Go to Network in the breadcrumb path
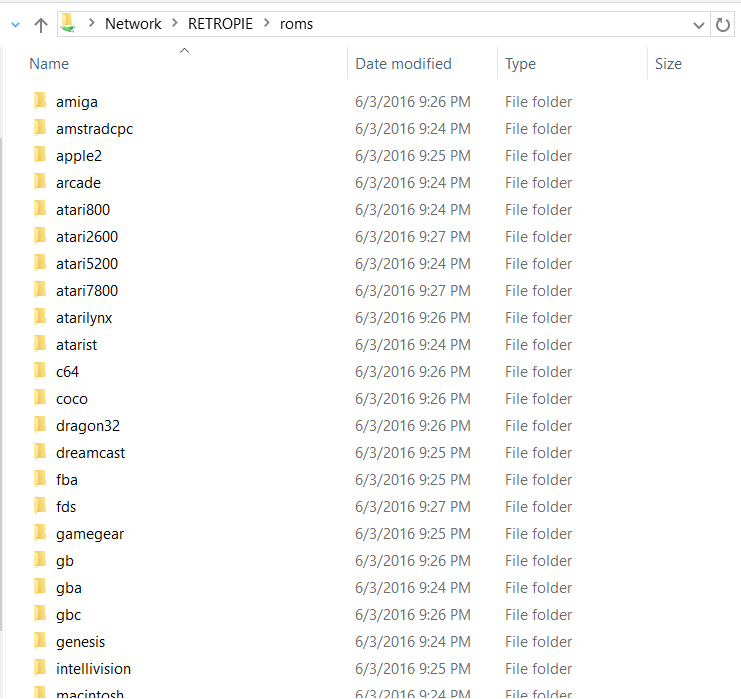Image resolution: width=741 pixels, height=699 pixels. (x=133, y=24)
